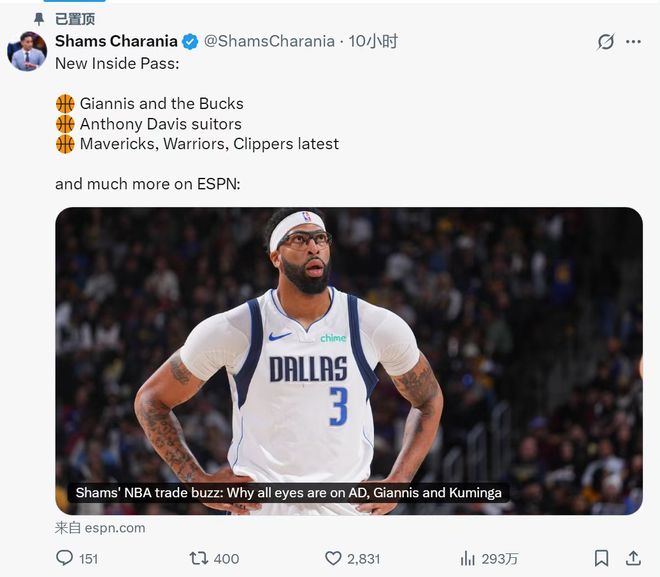Open the Anthony Davis Dallas article image
Viewport: 660px width, 577px height.
pos(348,340)
